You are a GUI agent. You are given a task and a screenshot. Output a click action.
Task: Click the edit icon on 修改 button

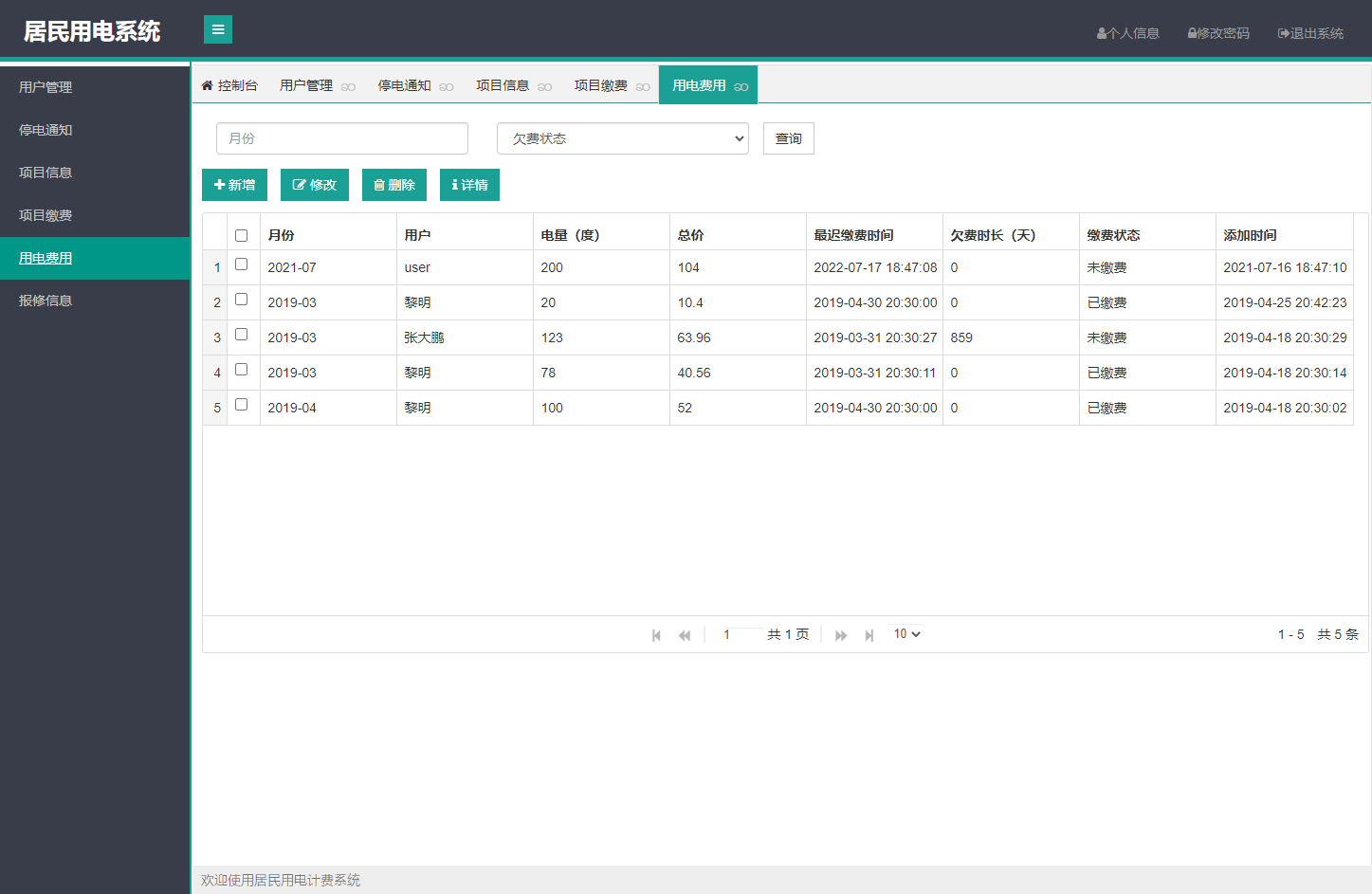(299, 184)
